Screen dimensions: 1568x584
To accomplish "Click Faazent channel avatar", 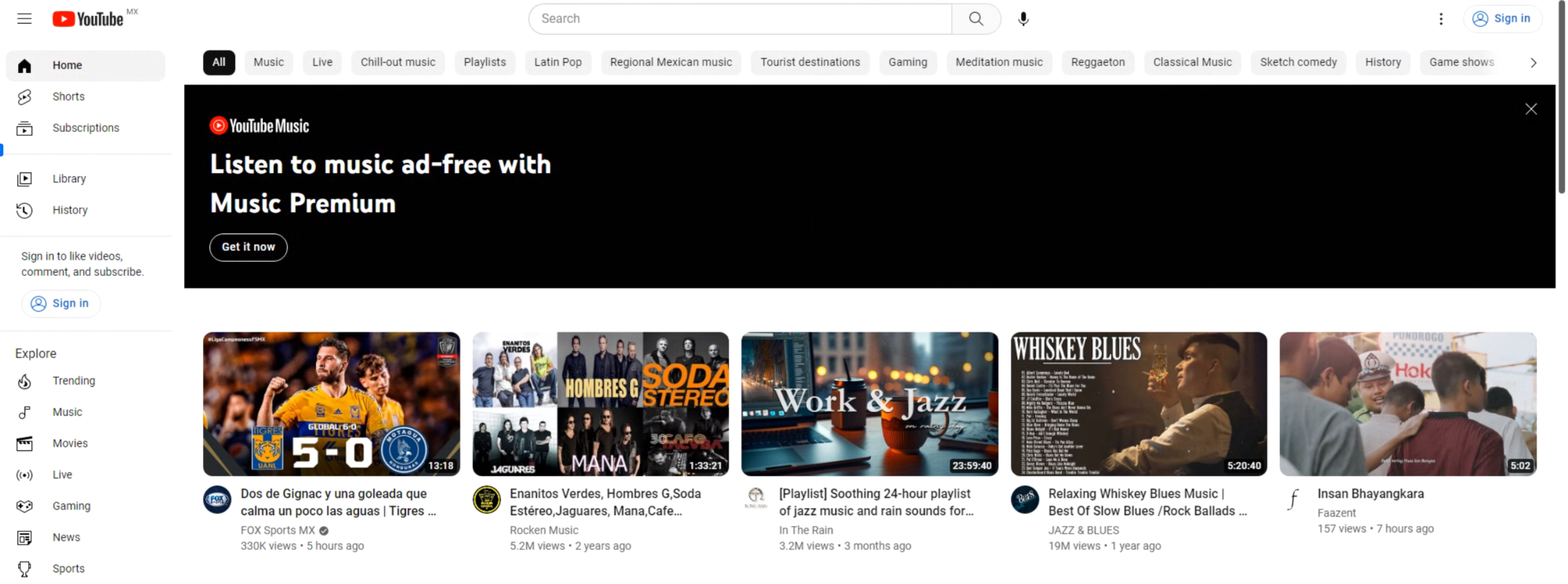I will 1293,499.
